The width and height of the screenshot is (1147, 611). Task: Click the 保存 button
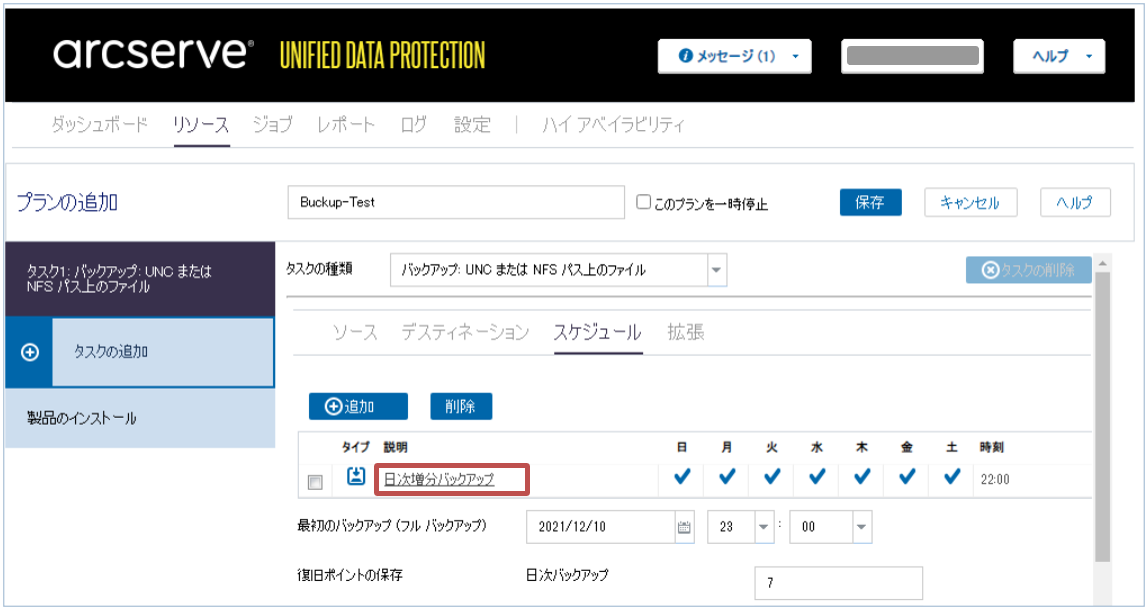(870, 203)
